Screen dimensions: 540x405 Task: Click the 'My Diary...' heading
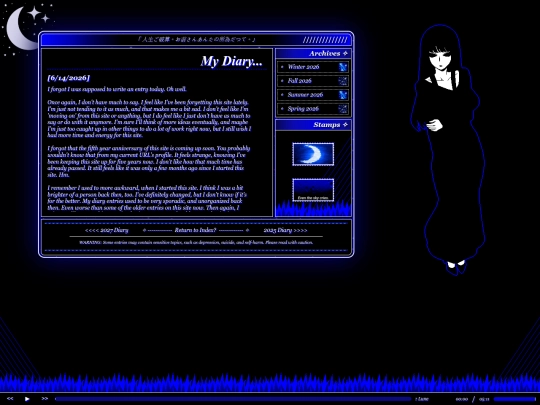pos(231,61)
